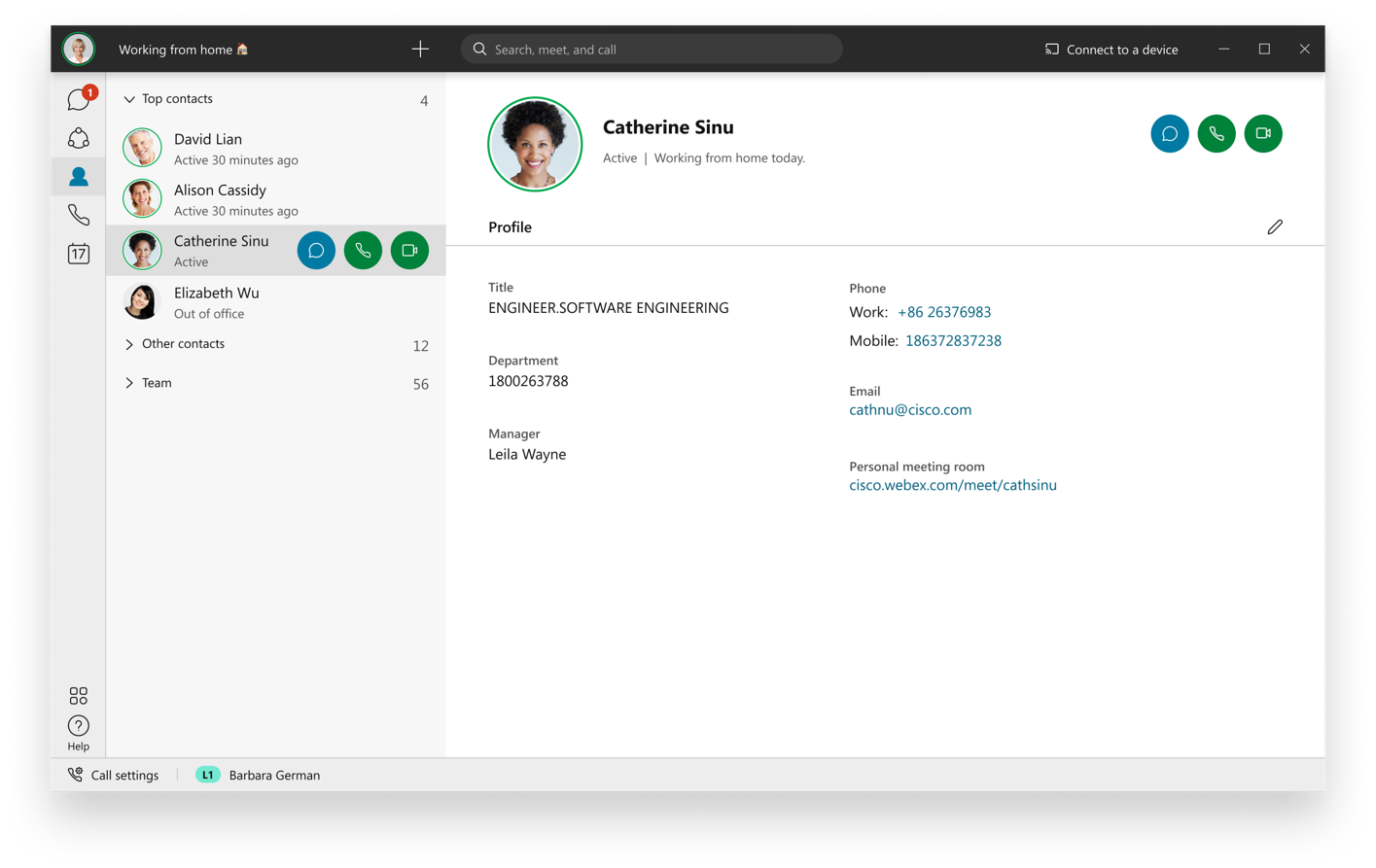Video call Catherine Sinu from contact row
The height and width of the screenshot is (868, 1376).
coord(409,251)
